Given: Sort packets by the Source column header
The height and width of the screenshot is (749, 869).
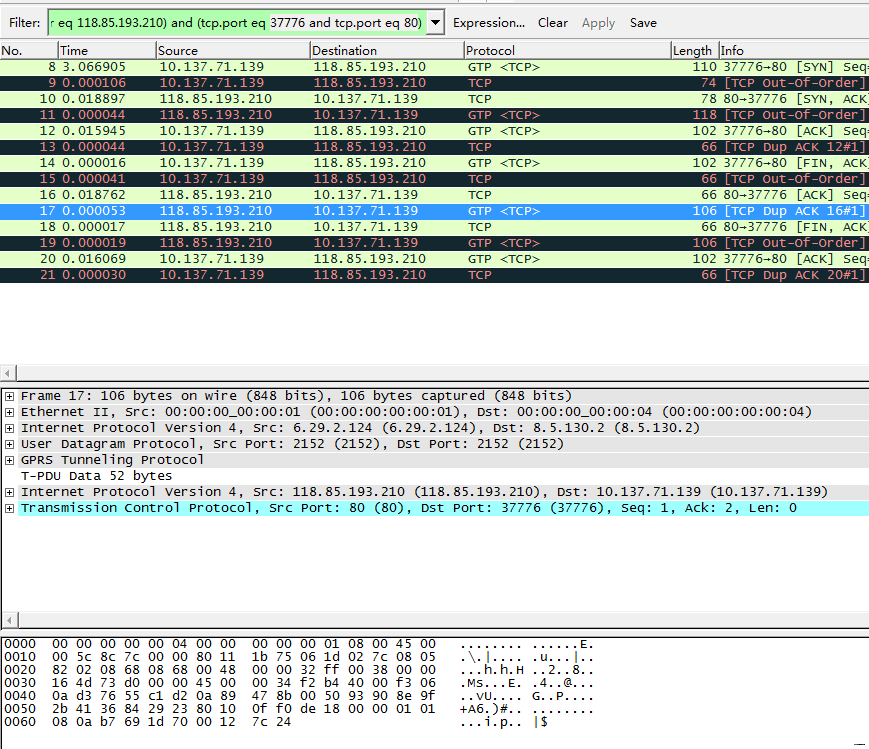Looking at the screenshot, I should coord(230,50).
